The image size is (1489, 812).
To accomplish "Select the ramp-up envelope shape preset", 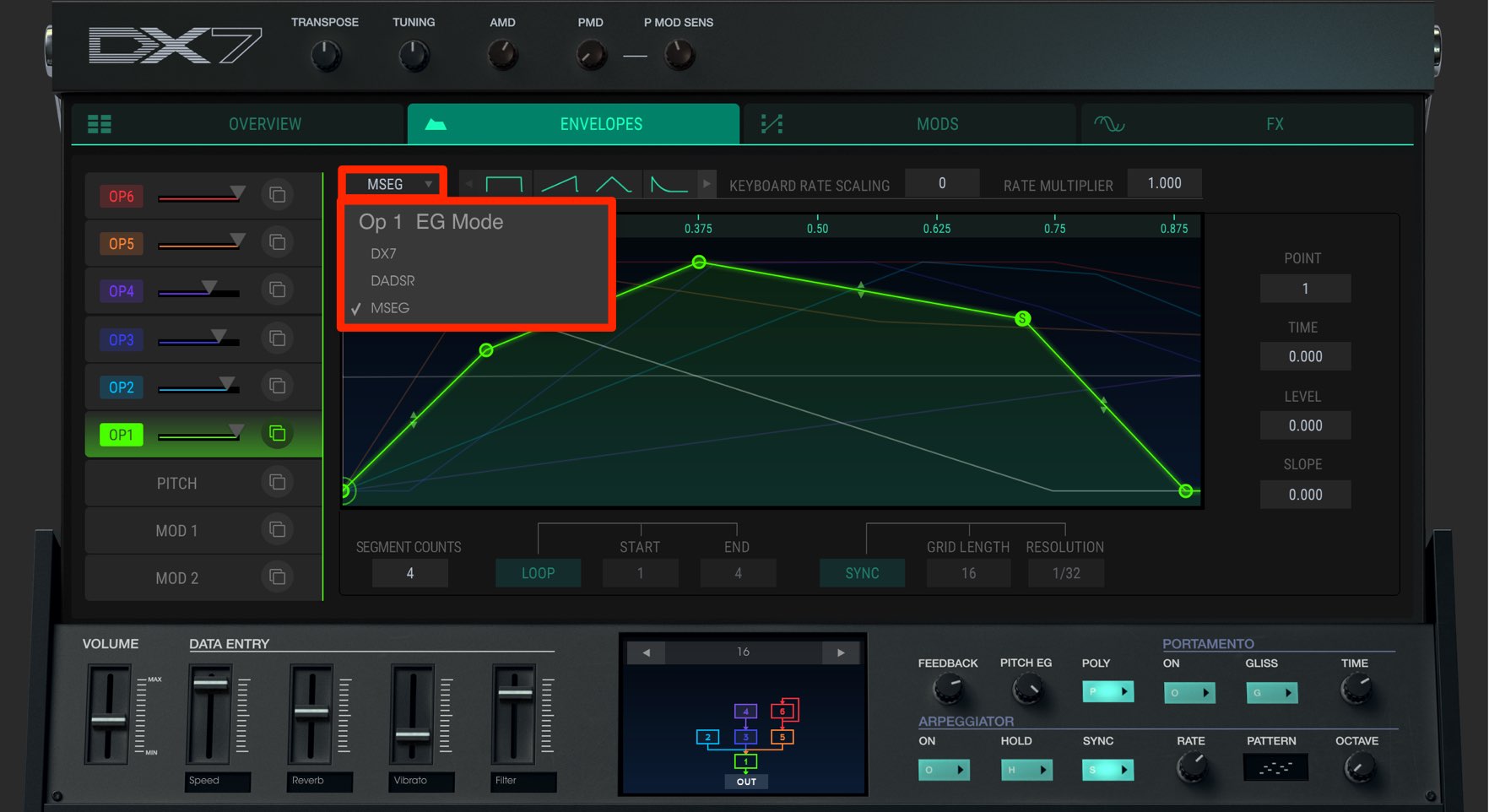I will (559, 184).
